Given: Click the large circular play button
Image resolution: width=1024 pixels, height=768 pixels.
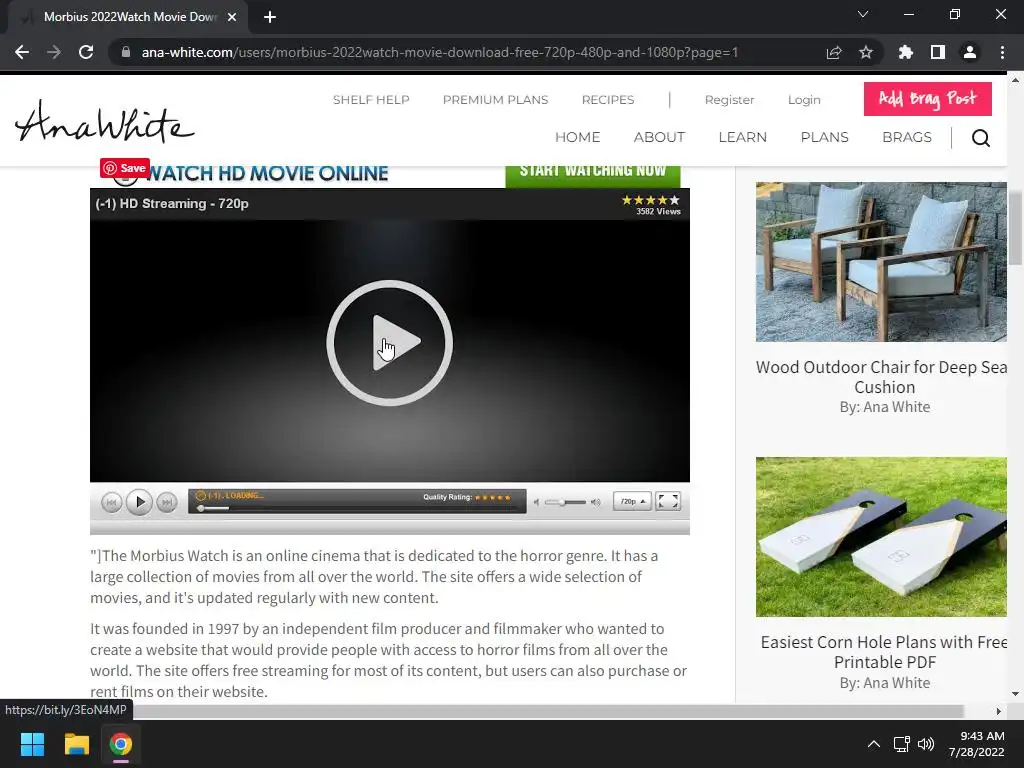Looking at the screenshot, I should coord(389,343).
